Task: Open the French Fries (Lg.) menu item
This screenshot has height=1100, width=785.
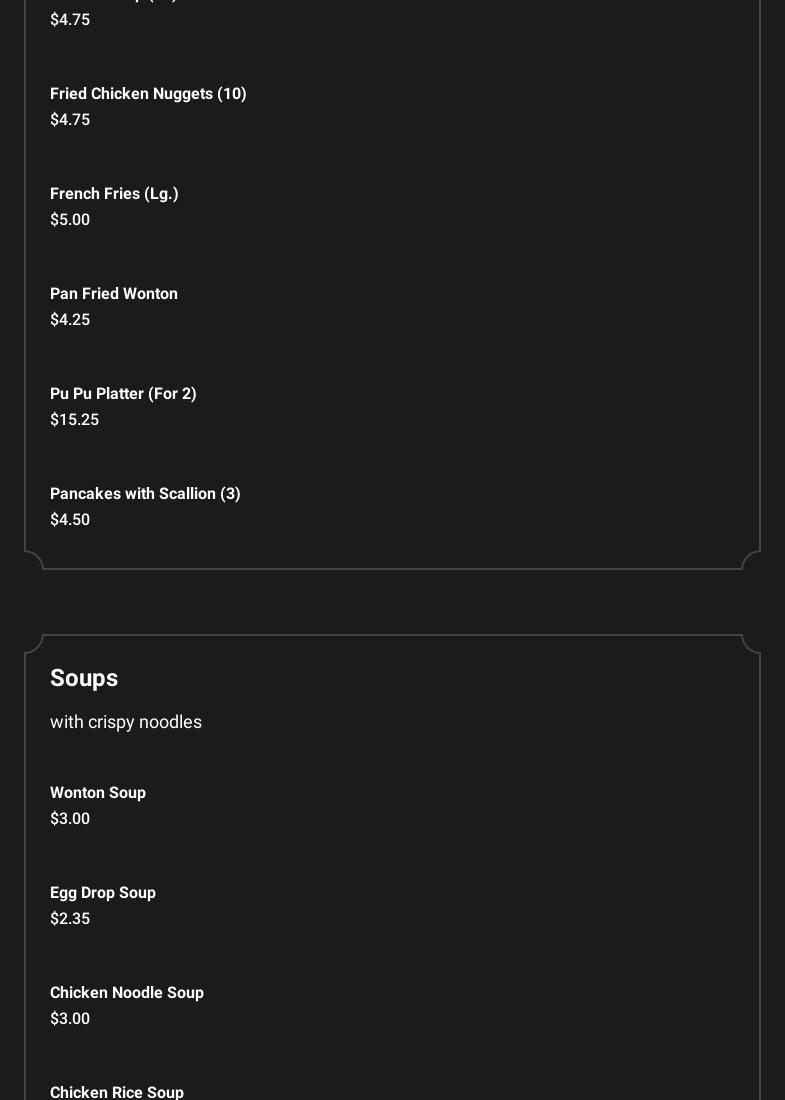Action: 114,194
